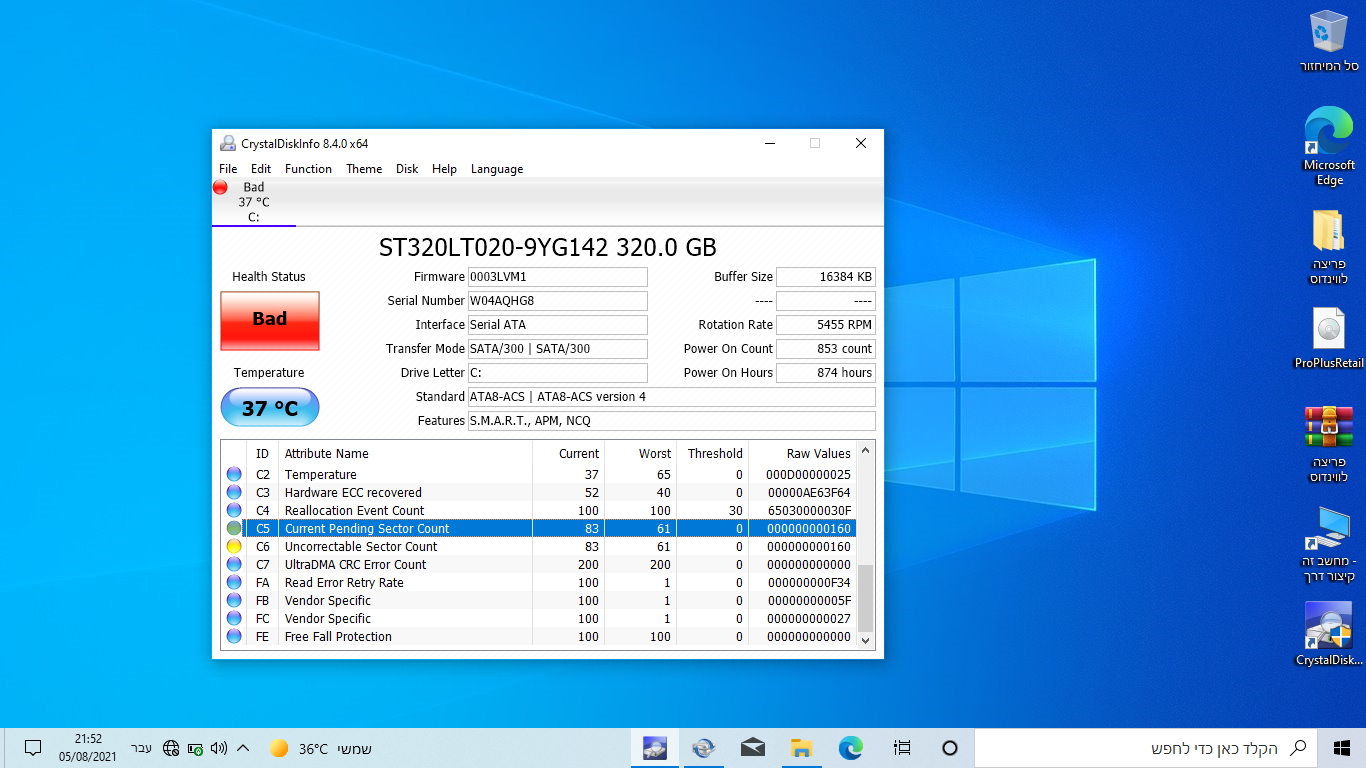The width and height of the screenshot is (1366, 768).
Task: Open the Function menu
Action: coord(308,169)
